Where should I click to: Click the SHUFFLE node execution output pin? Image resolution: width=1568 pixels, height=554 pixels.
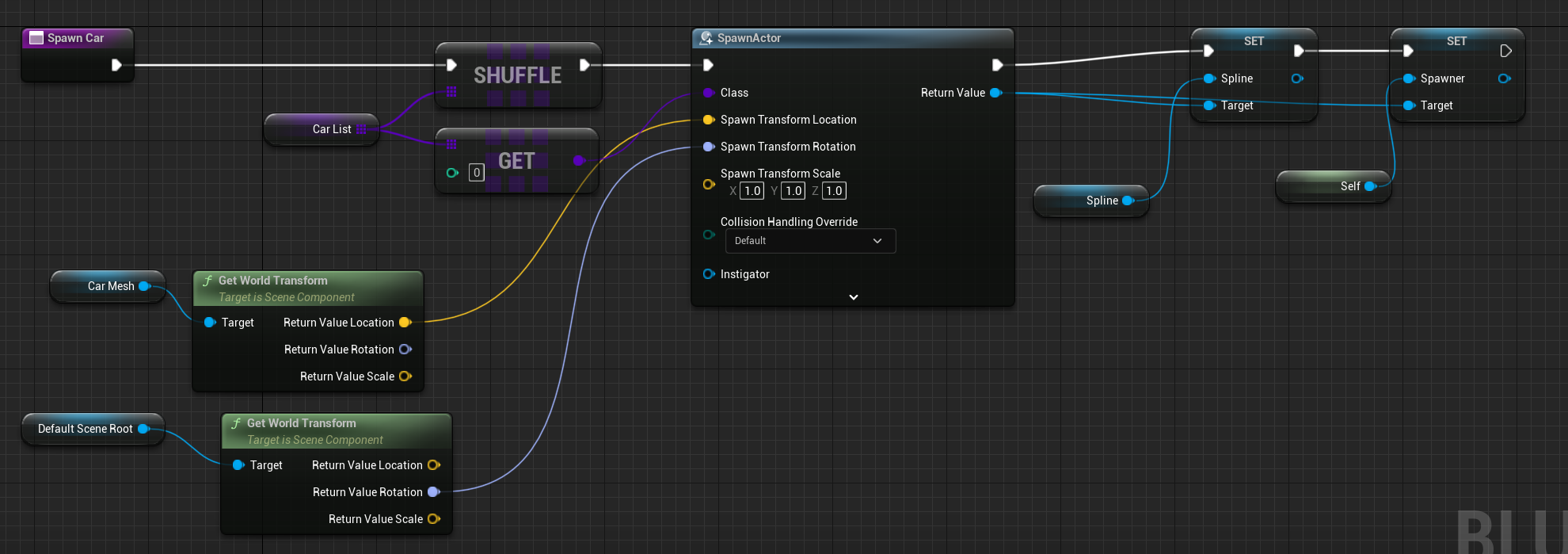point(584,65)
